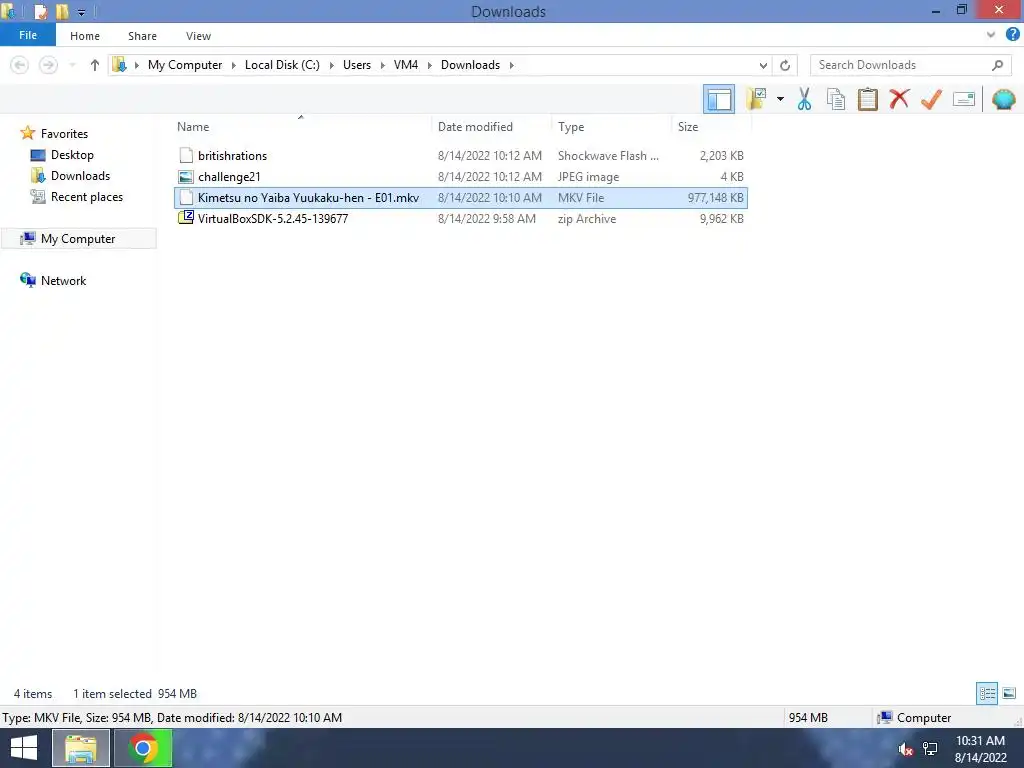Click the New folder icon in quick access toolbar
This screenshot has width=1024, height=768.
[x=62, y=11]
